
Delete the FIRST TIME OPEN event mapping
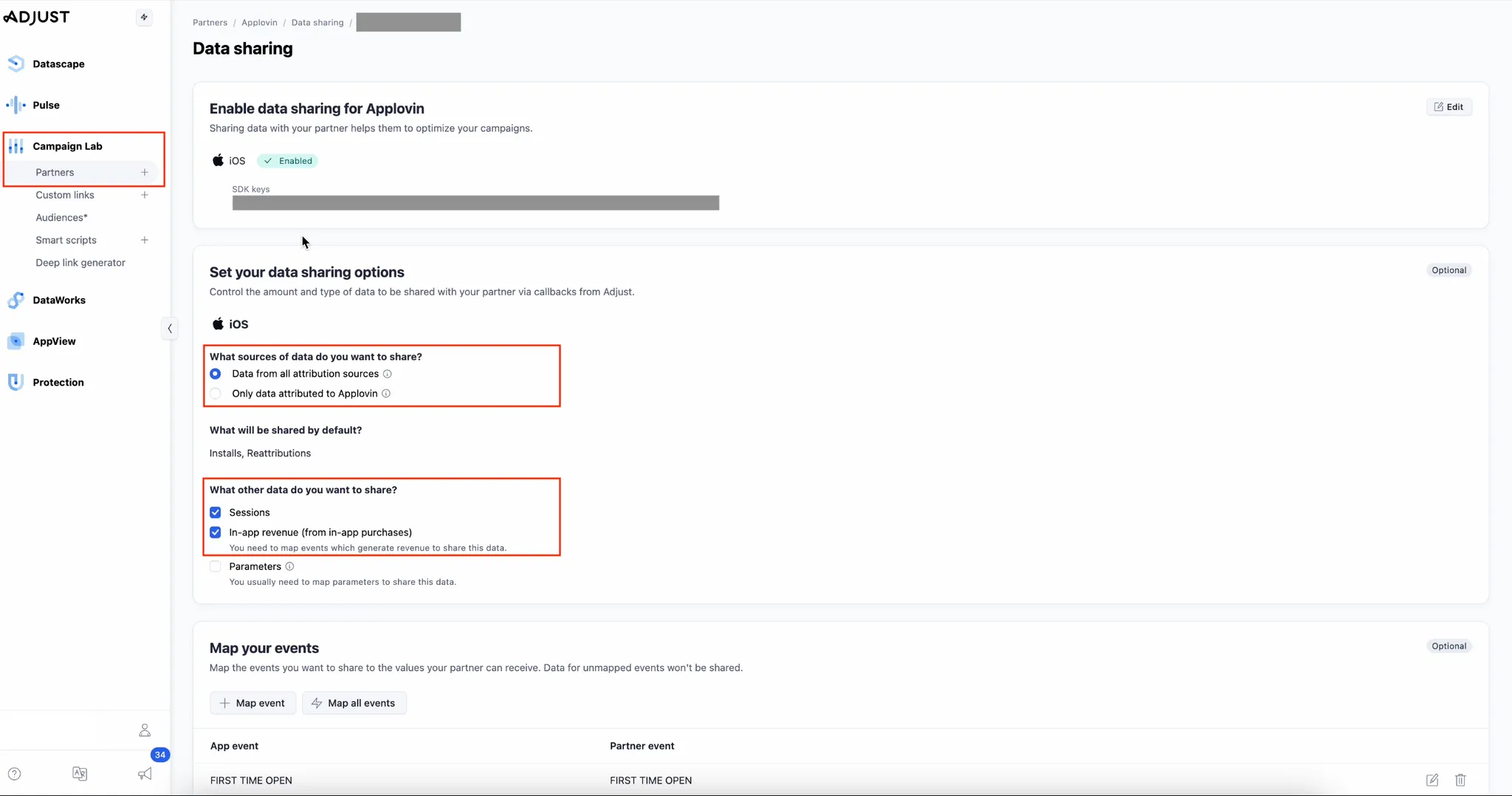pos(1460,780)
